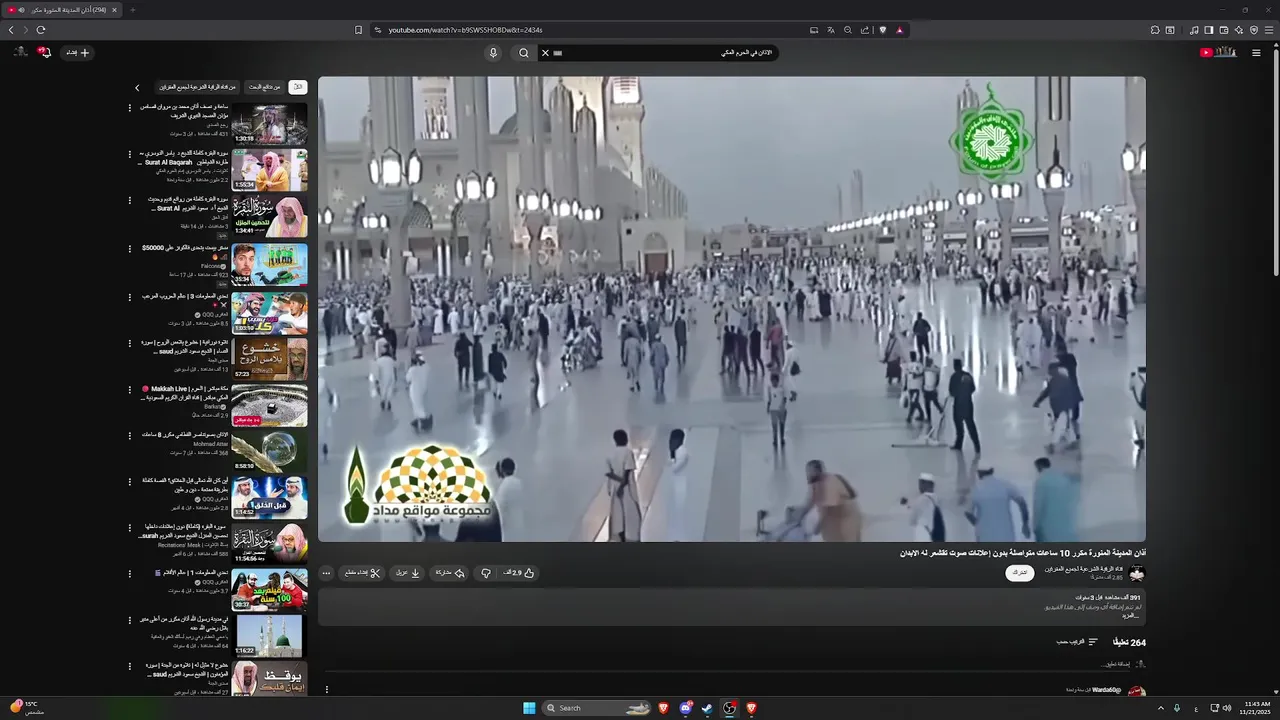Open the YouTube notifications bell

45,52
